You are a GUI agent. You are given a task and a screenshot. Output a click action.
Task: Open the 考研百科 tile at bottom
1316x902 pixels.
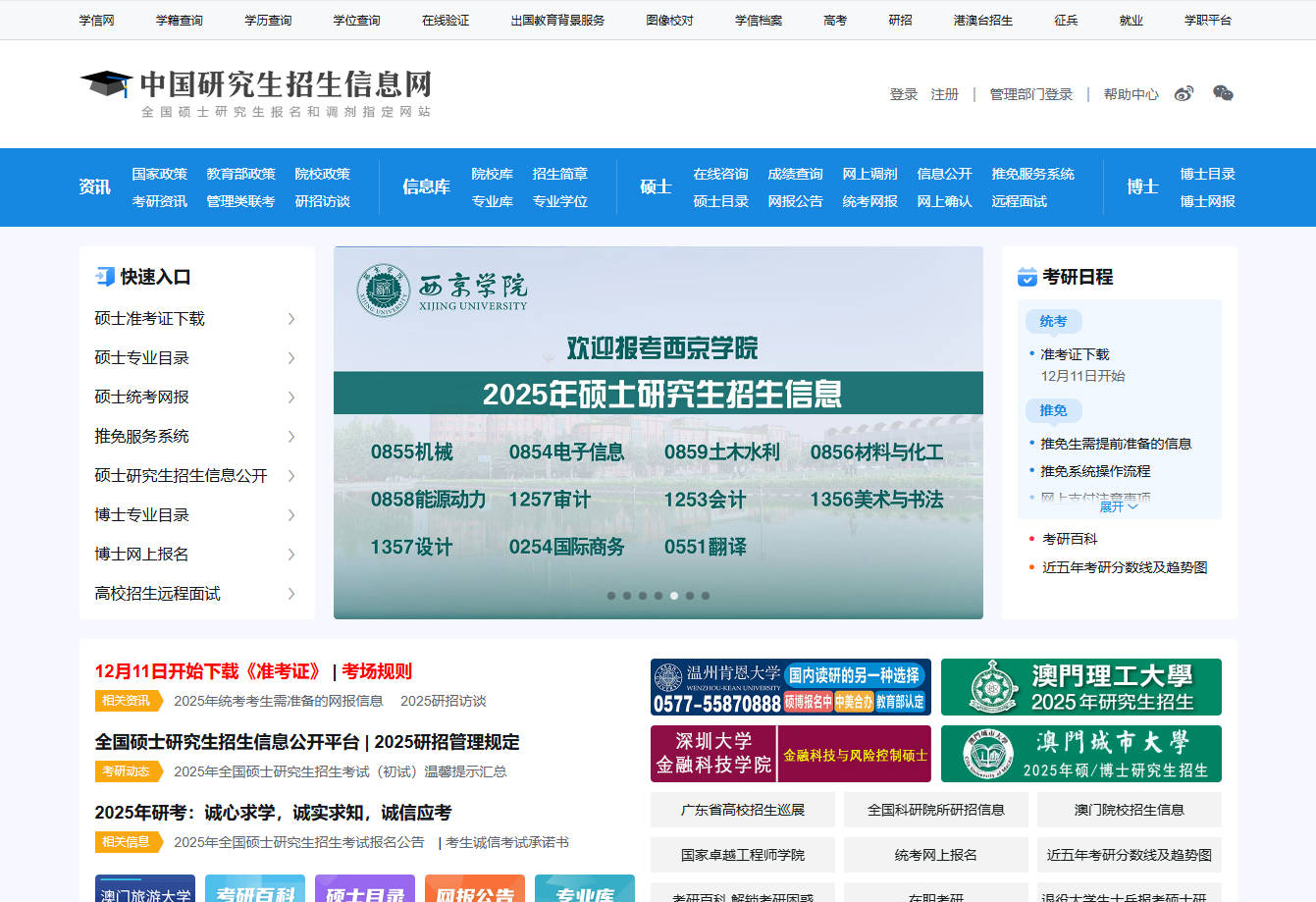(255, 889)
